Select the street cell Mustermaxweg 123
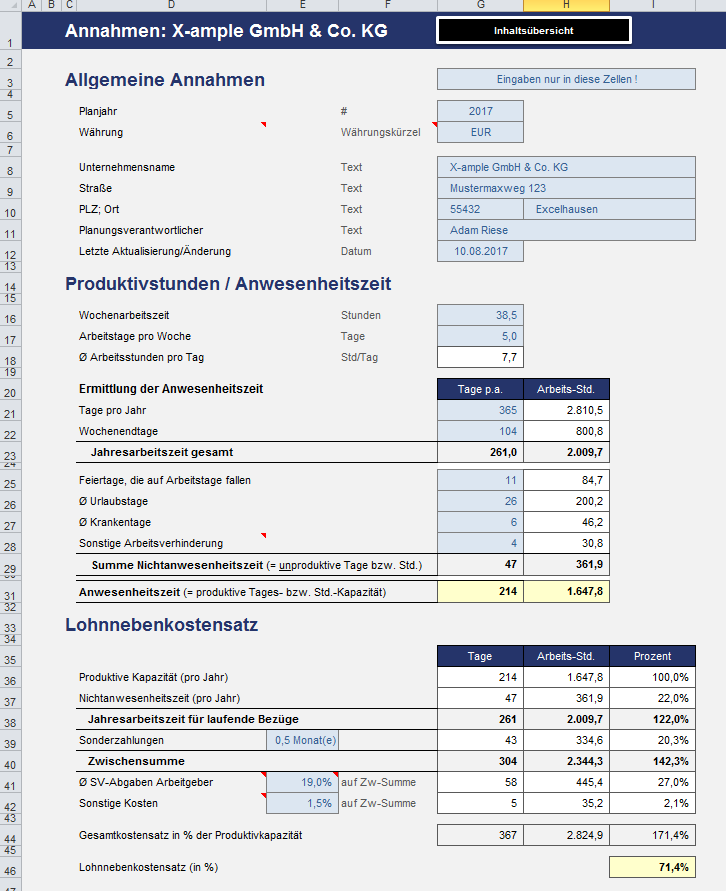This screenshot has width=726, height=891. pos(565,188)
